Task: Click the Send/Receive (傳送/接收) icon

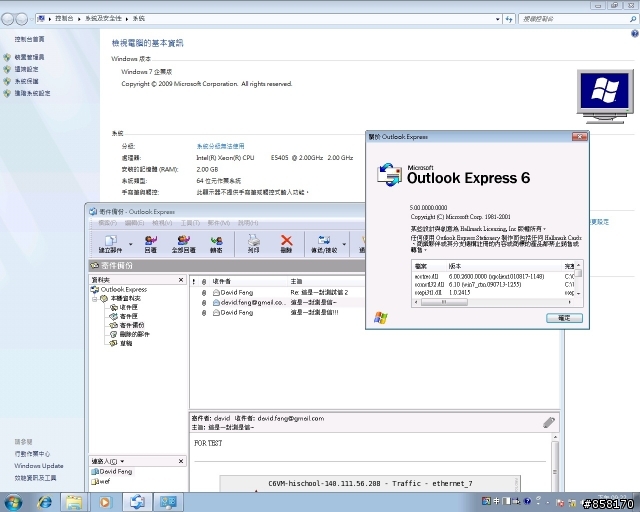Action: tap(324, 244)
